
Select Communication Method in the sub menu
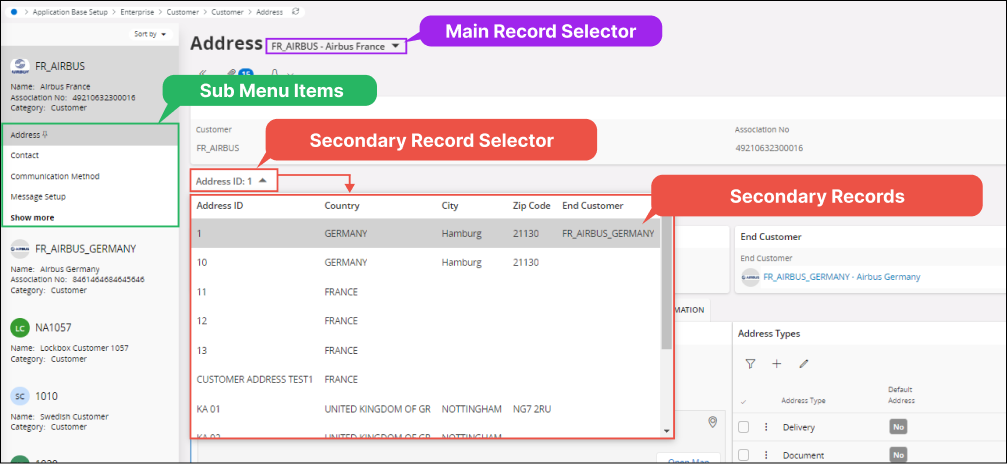55,176
